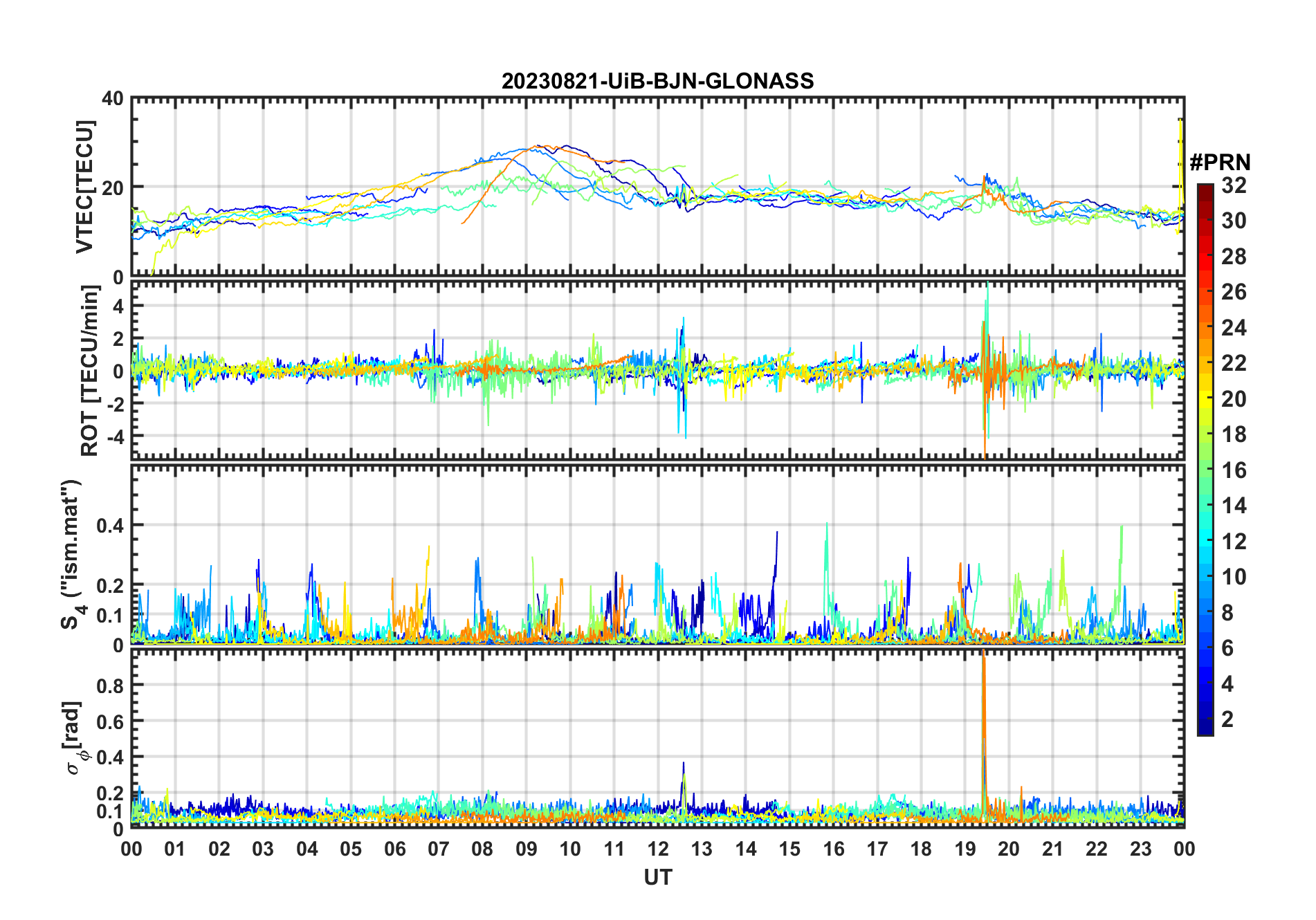Click the plot title 20230821-UiB-BJN-GLONASS
The height and width of the screenshot is (920, 1316).
(657, 81)
